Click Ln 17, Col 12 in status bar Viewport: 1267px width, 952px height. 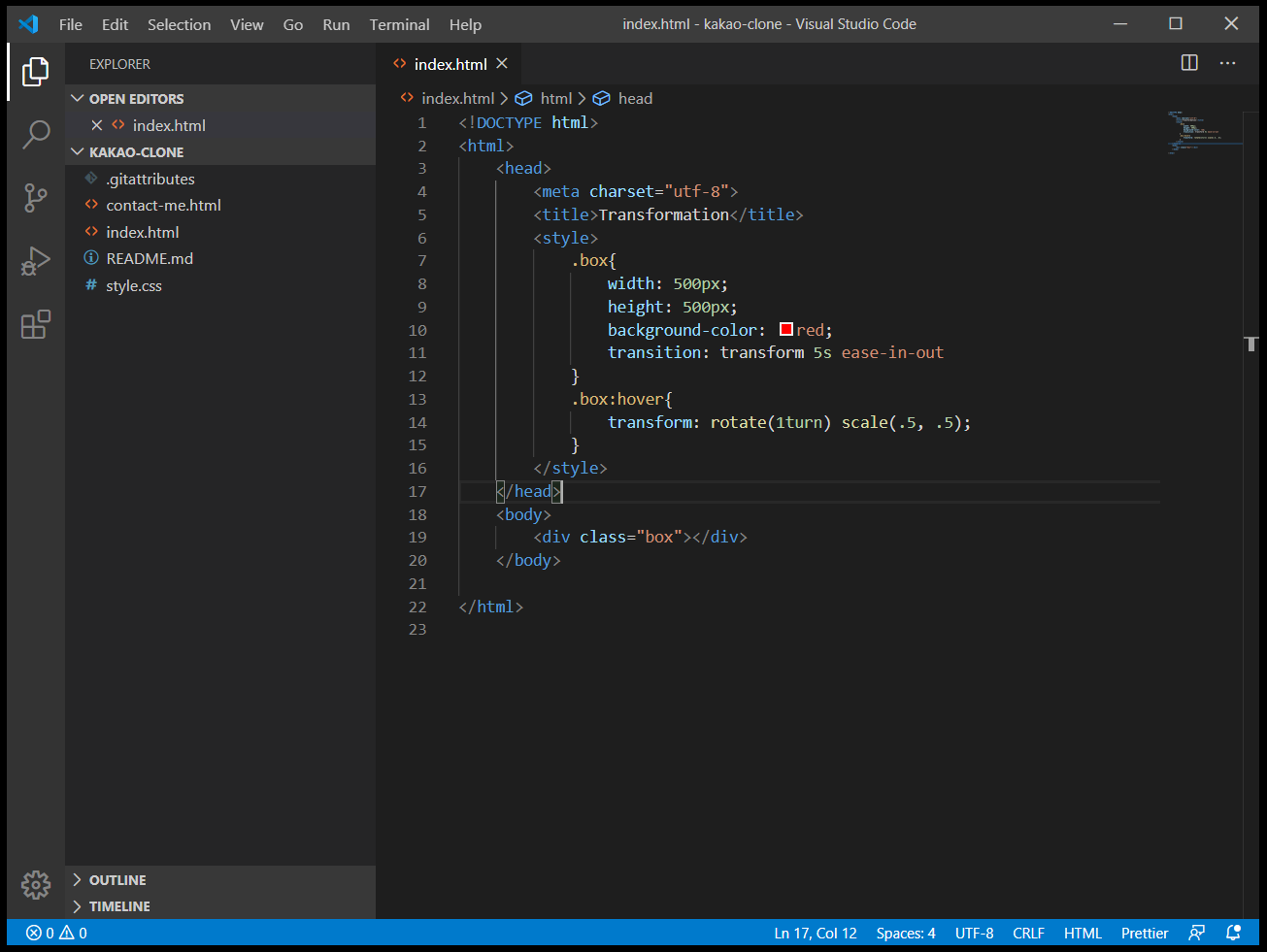816,933
